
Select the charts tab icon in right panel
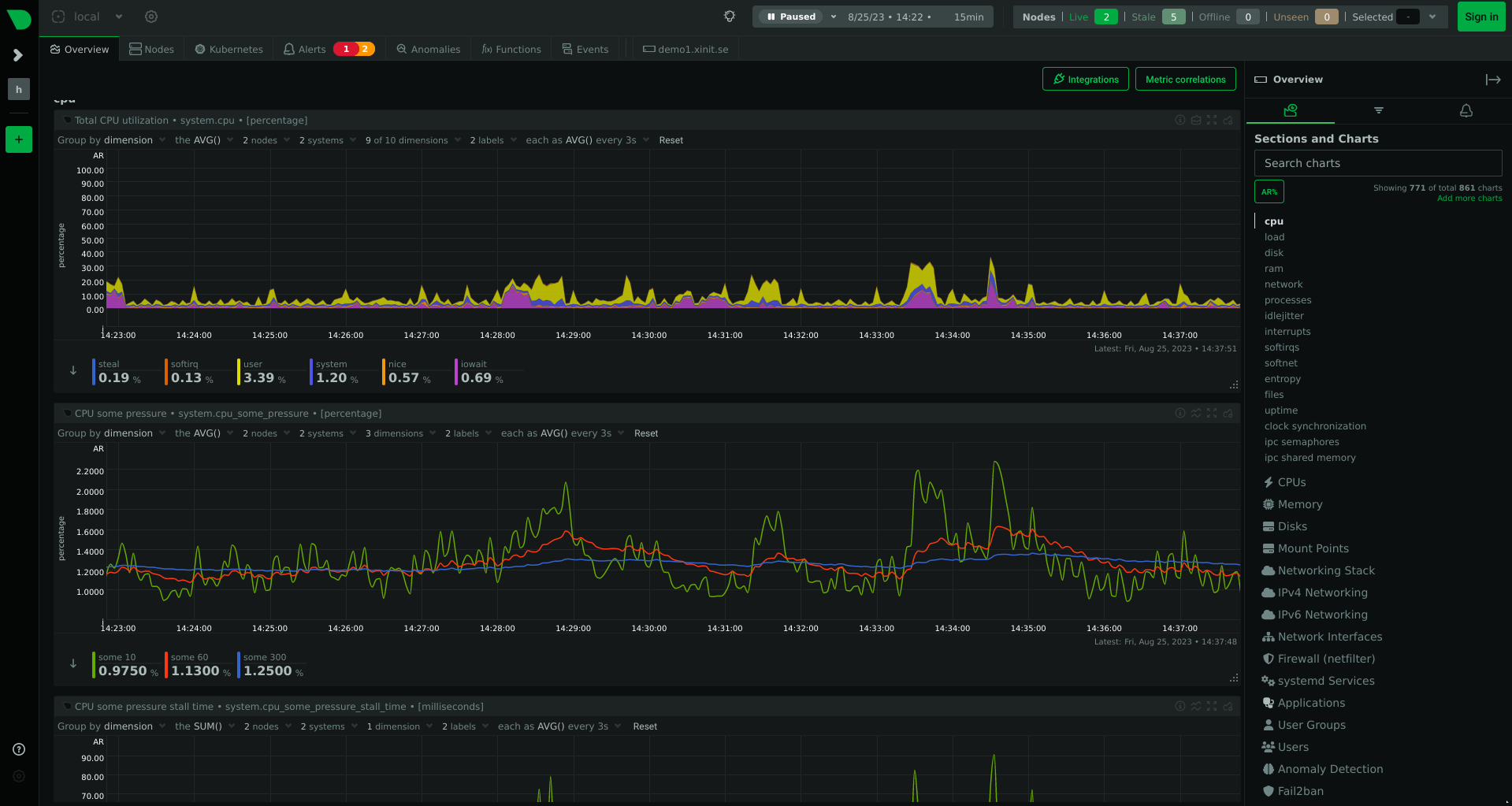1291,110
